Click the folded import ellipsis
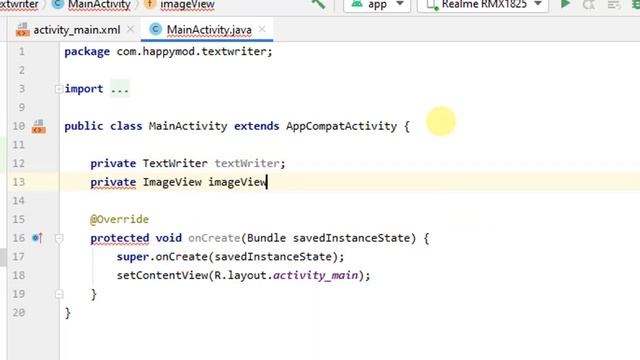The width and height of the screenshot is (640, 360). (x=120, y=89)
